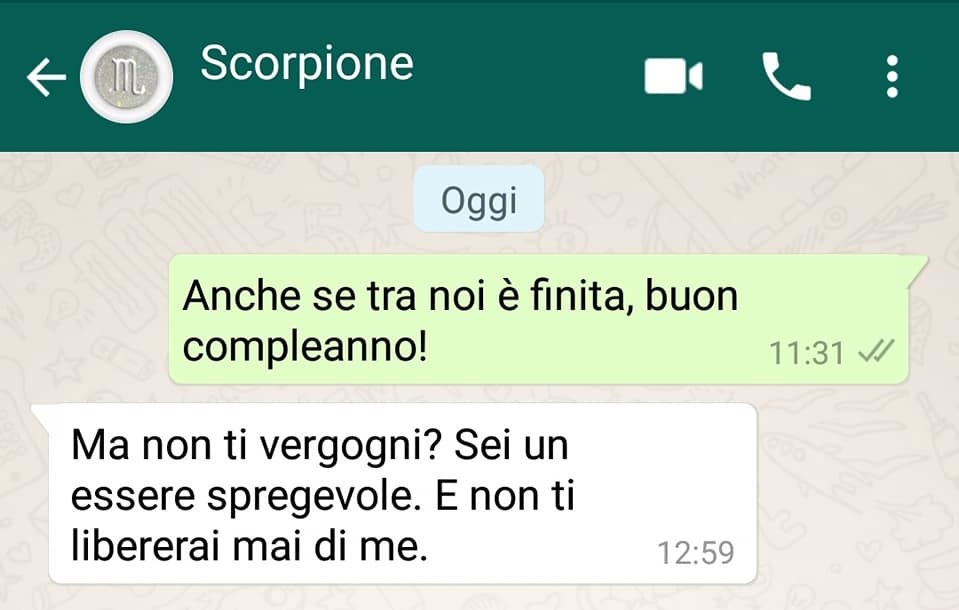
Task: Open contact info via Scorpione name
Action: [307, 63]
